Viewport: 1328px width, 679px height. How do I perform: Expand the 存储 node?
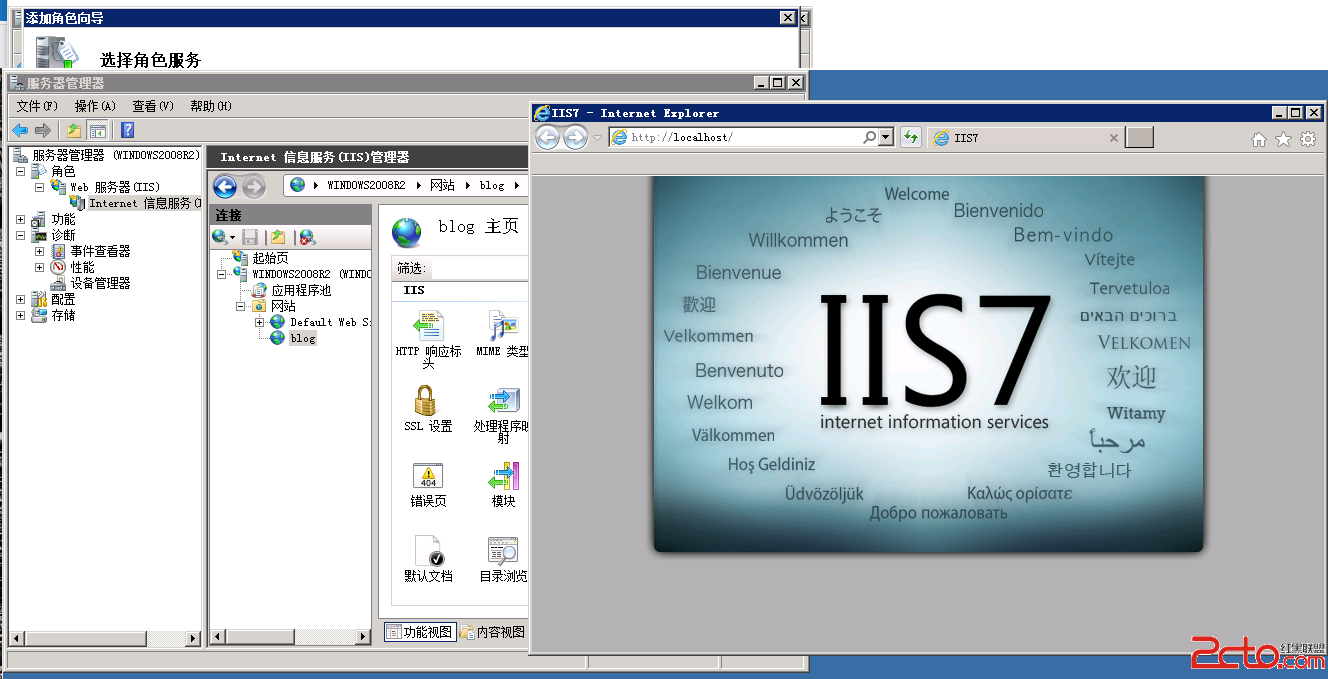[20, 315]
